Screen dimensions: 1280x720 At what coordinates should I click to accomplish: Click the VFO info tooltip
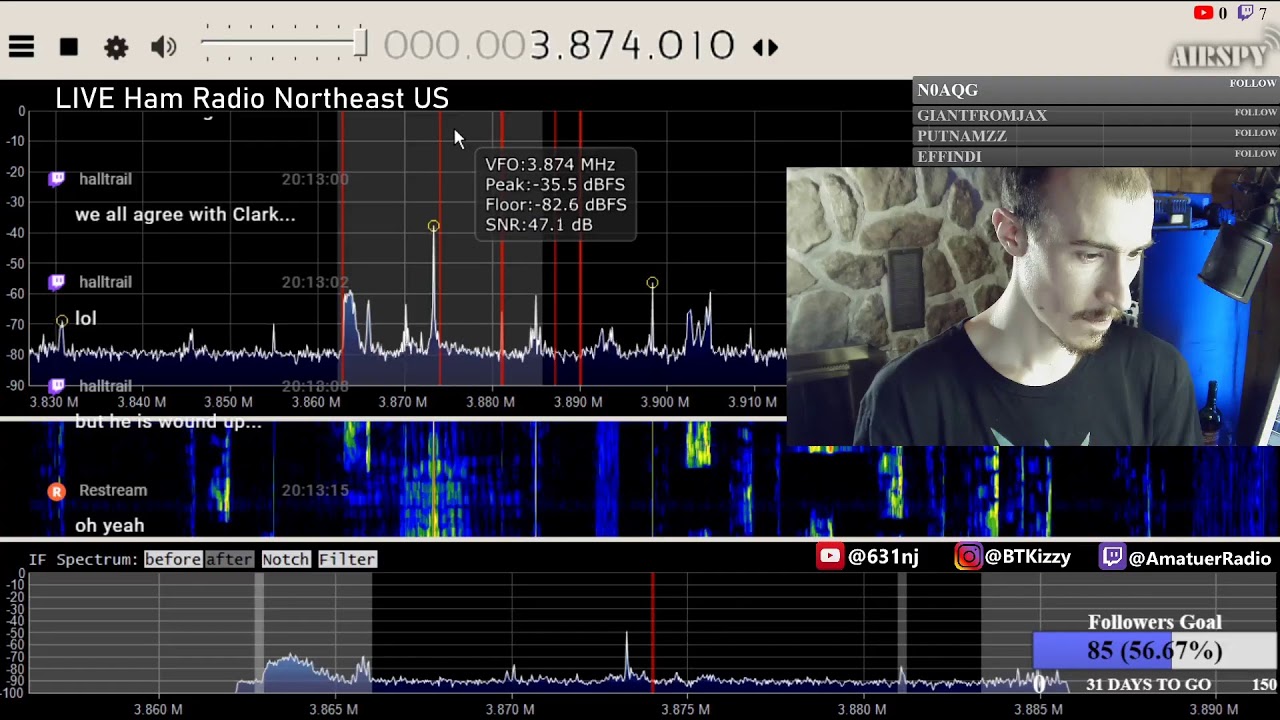point(556,194)
